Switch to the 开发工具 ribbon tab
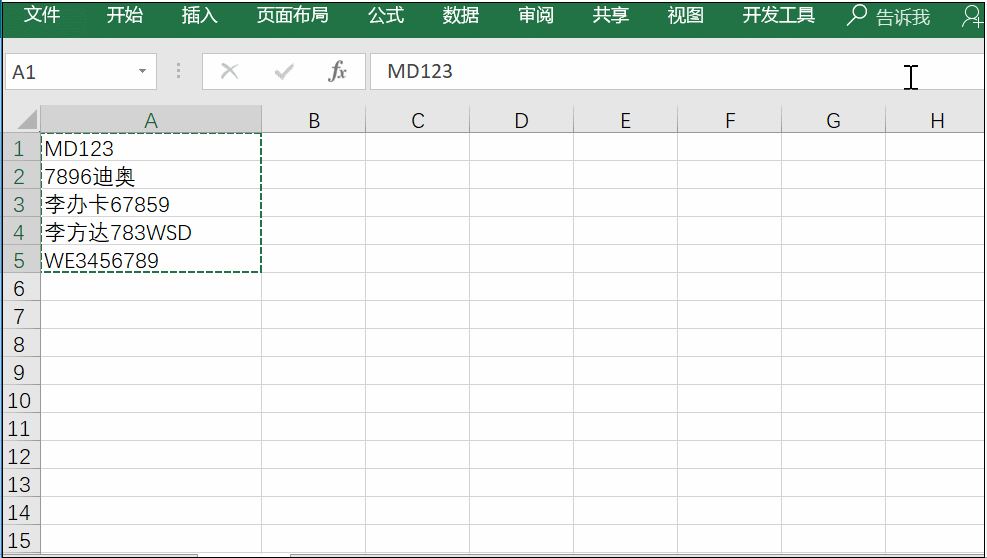Image resolution: width=987 pixels, height=558 pixels. point(779,15)
